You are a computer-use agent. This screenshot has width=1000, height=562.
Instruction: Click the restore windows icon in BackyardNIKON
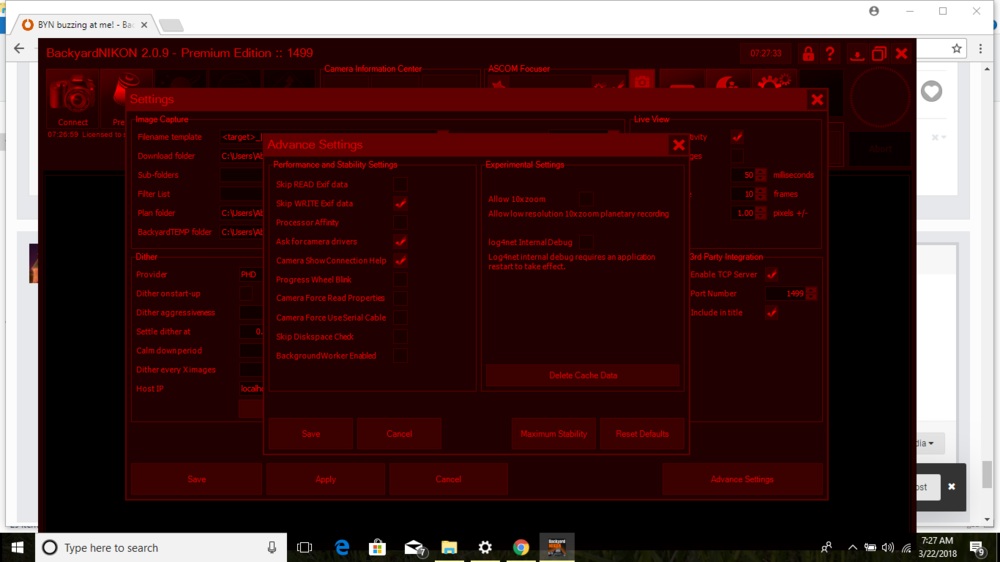pos(879,54)
